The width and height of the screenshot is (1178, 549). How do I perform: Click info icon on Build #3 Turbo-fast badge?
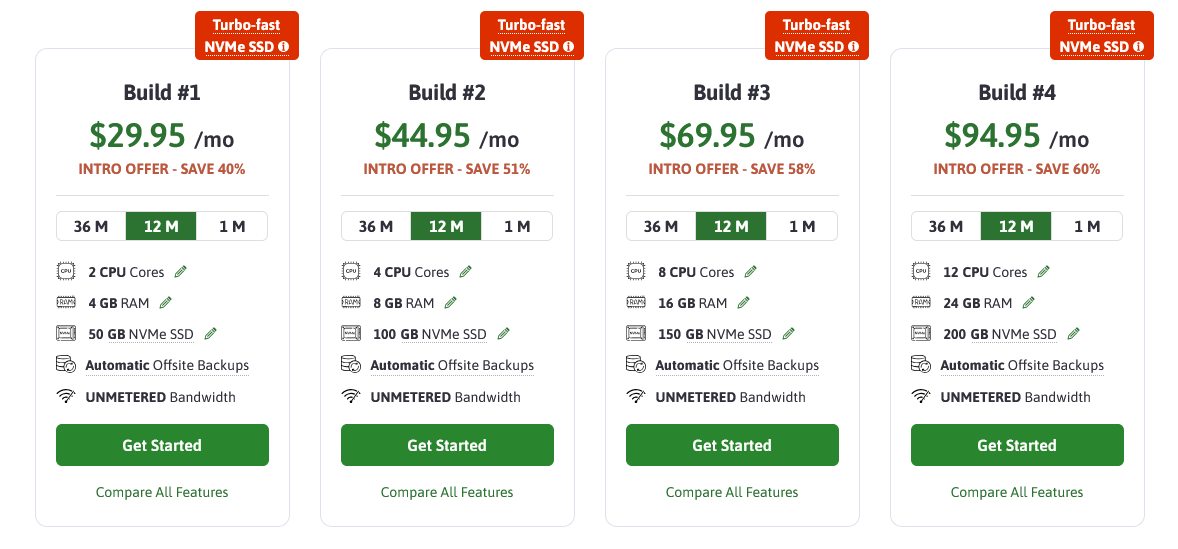pyautogui.click(x=854, y=46)
